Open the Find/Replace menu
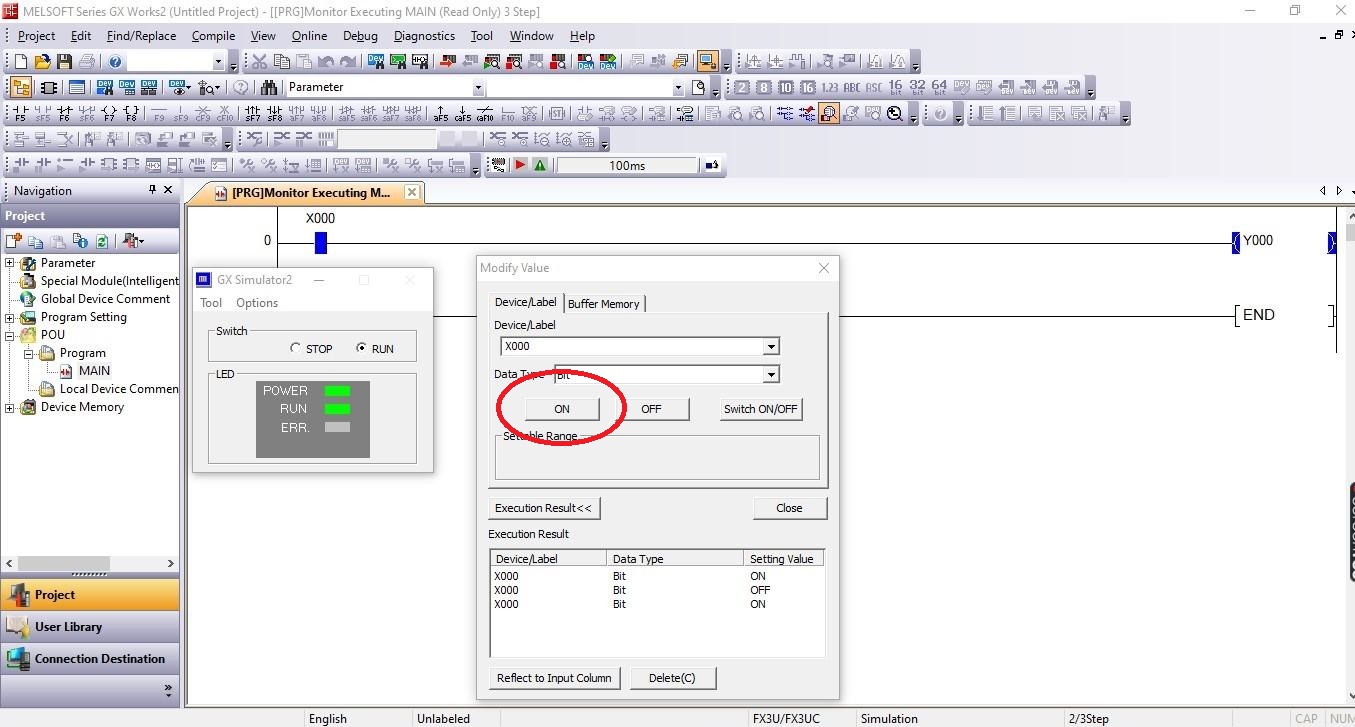1355x727 pixels. click(x=141, y=35)
